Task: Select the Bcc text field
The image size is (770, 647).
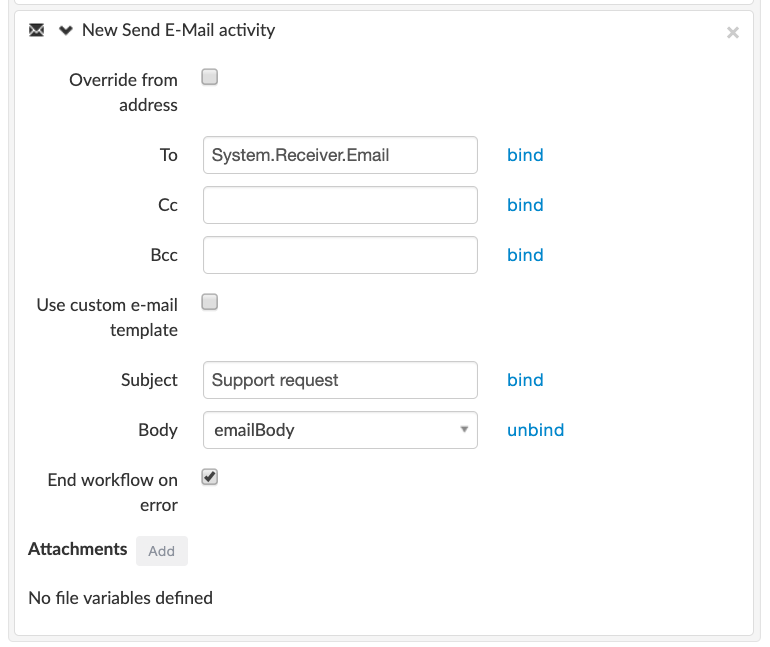Action: pos(340,255)
